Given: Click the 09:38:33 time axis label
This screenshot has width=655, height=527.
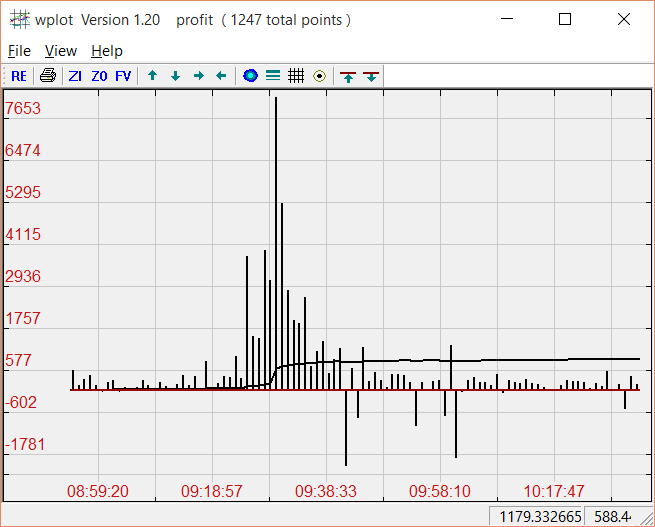Looking at the screenshot, I should point(326,491).
